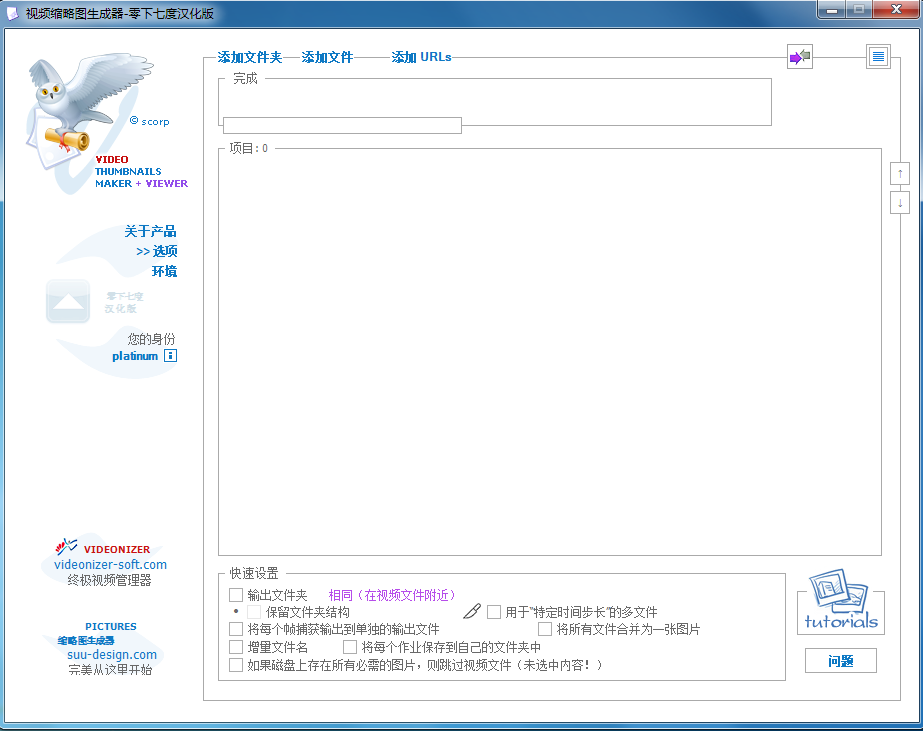Open the list view icon at top right
This screenshot has height=731, width=923.
point(878,57)
